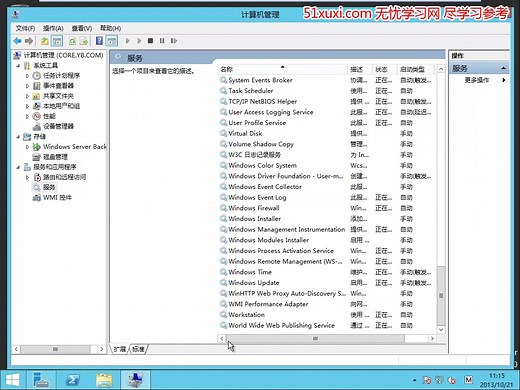Collapse the 服务 section in actions pane
The height and width of the screenshot is (390, 520).
503,68
